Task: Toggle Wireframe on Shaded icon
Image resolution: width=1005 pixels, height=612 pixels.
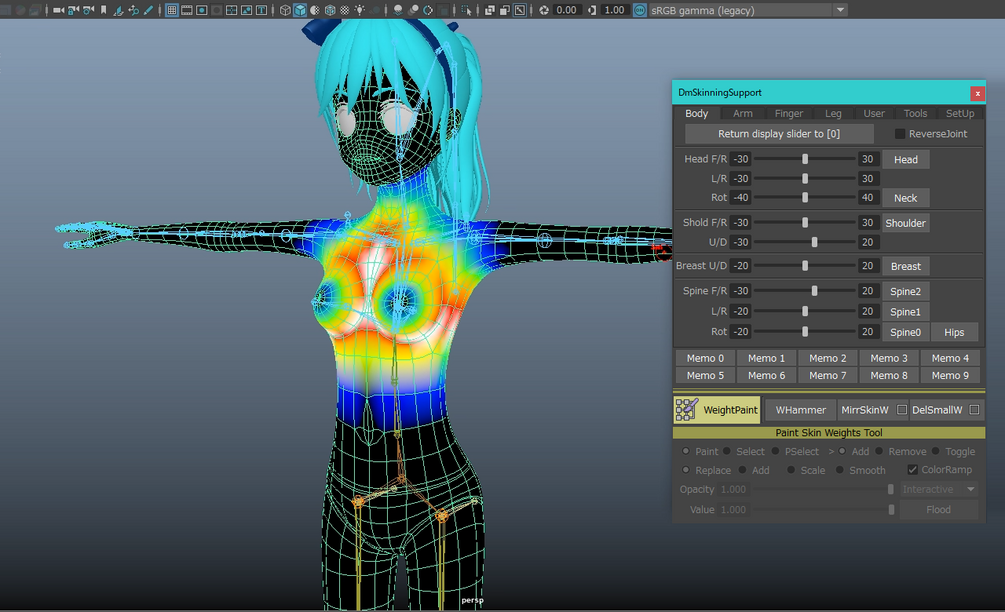Action: [x=330, y=10]
